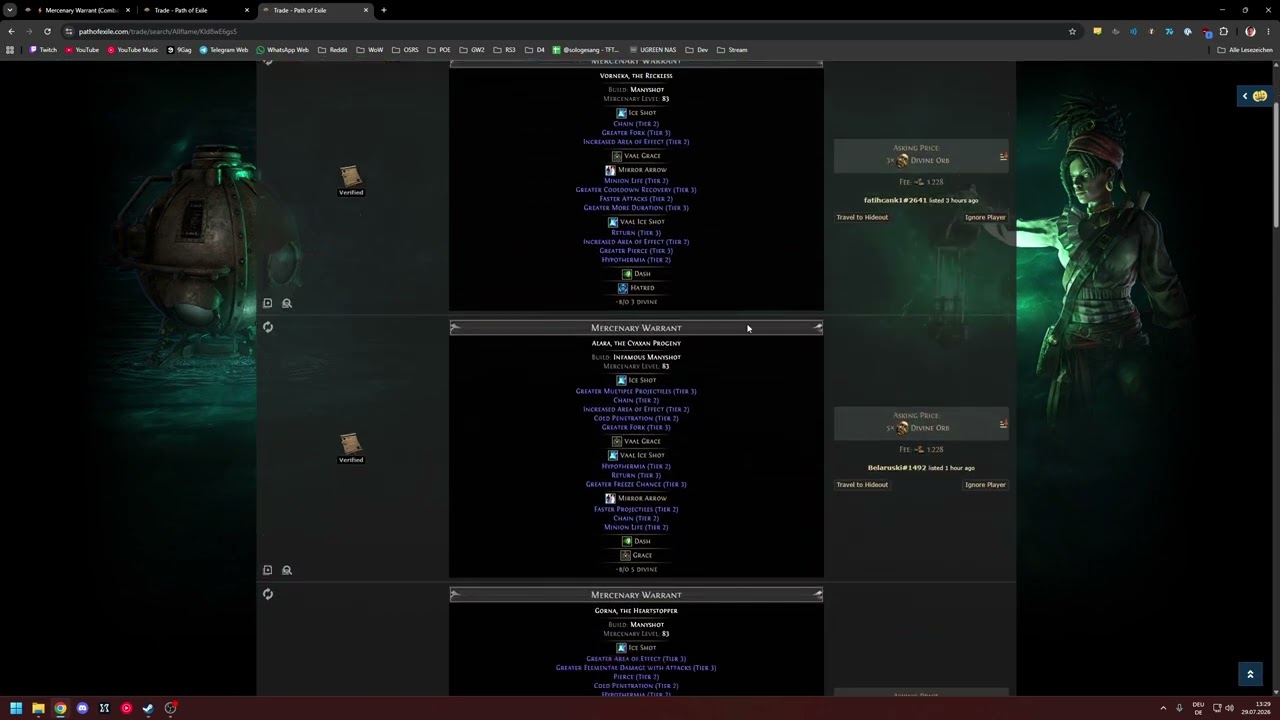Open Twitch bookmark
The height and width of the screenshot is (720, 1280).
(x=43, y=49)
